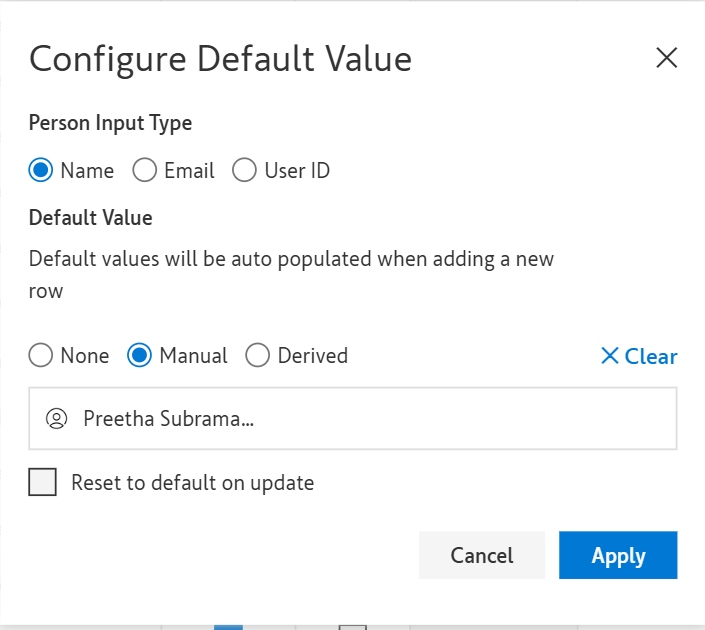This screenshot has height=630, width=705.
Task: Click the 'Reset to default on update' label
Action: (x=192, y=483)
